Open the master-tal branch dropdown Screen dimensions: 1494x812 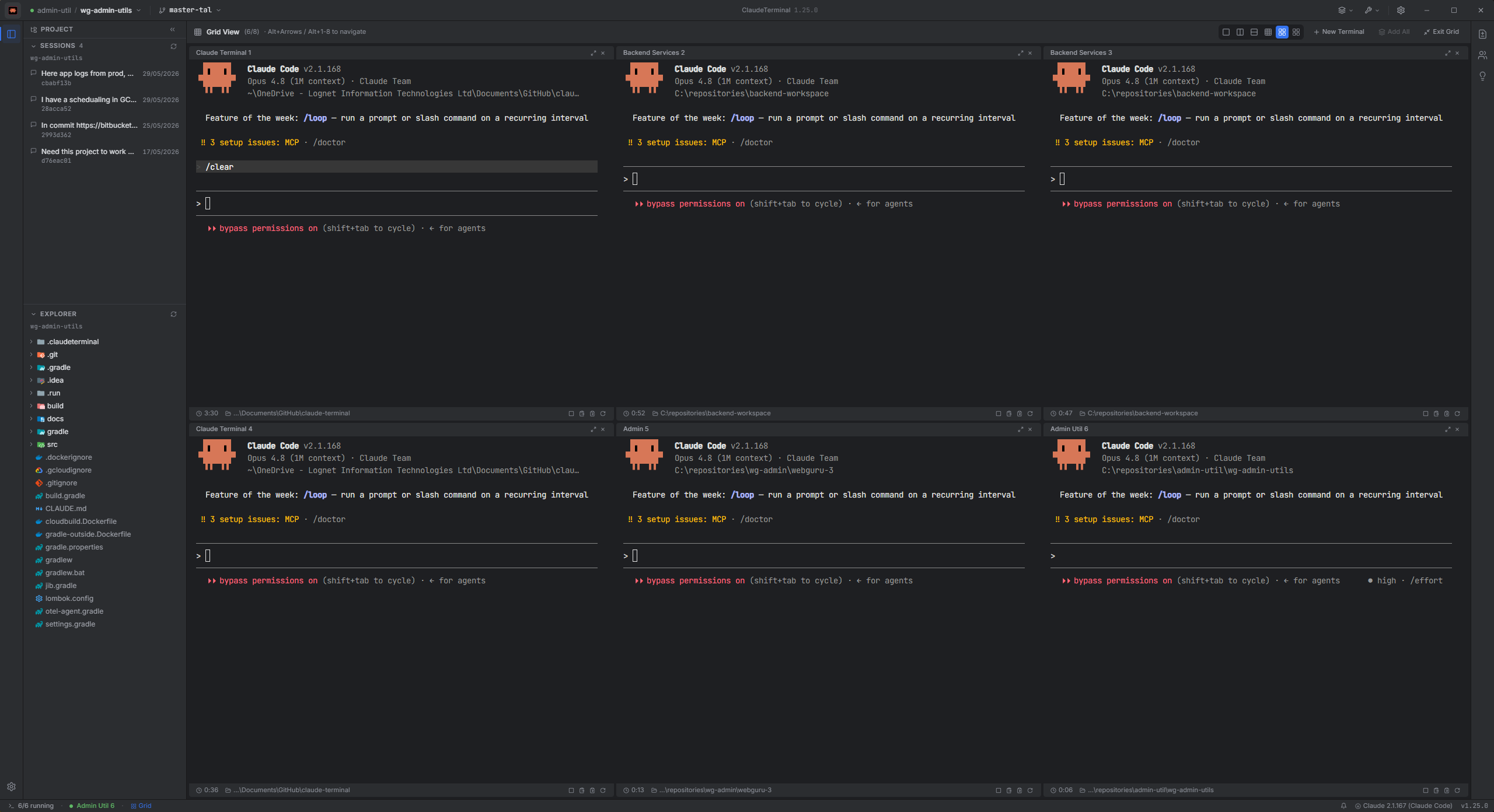click(190, 10)
